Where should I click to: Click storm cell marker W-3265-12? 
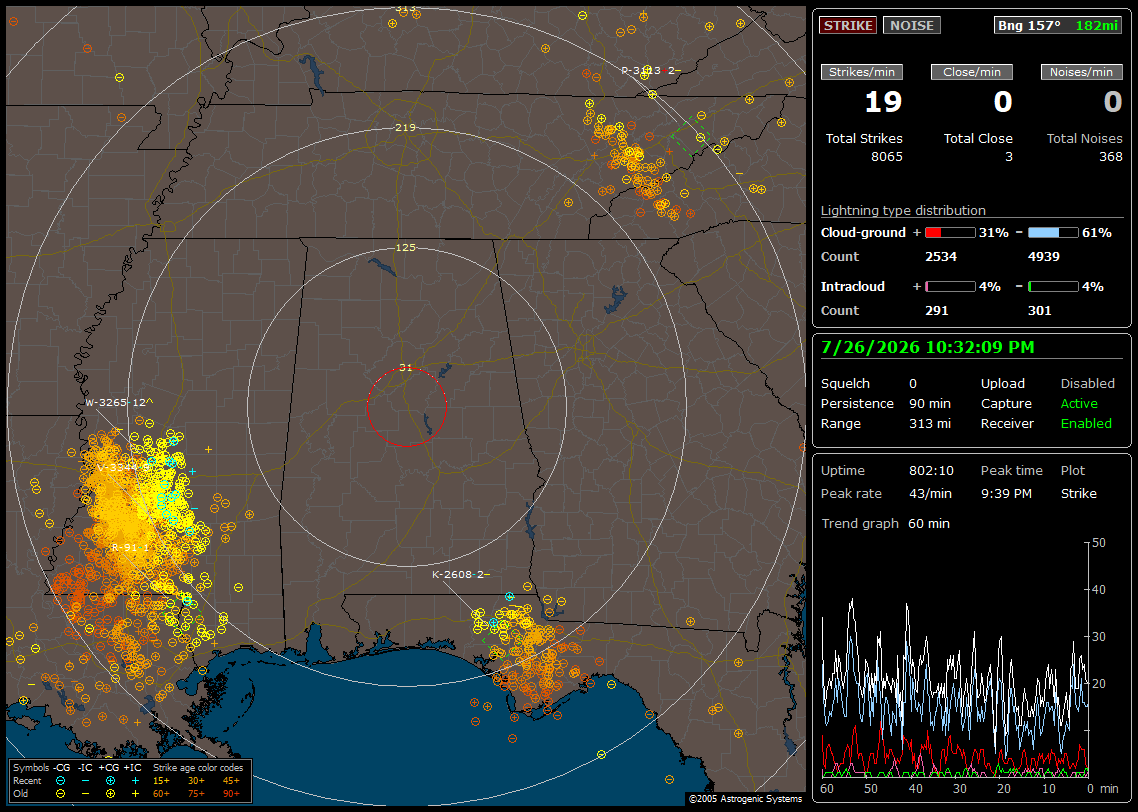pyautogui.click(x=119, y=402)
